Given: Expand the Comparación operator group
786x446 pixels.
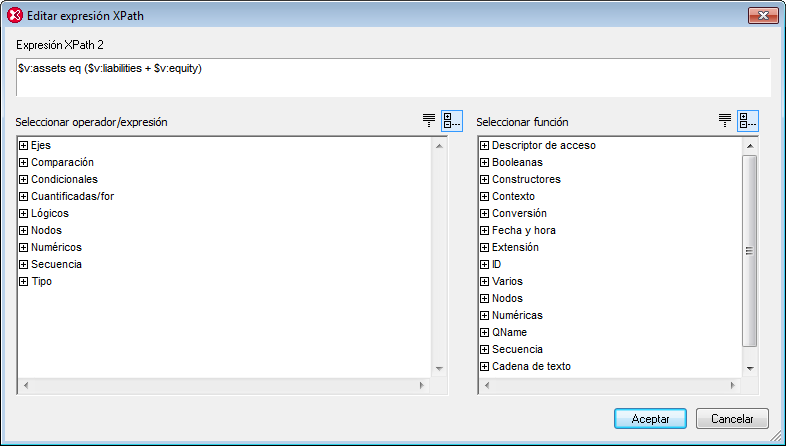Looking at the screenshot, I should click(x=24, y=163).
